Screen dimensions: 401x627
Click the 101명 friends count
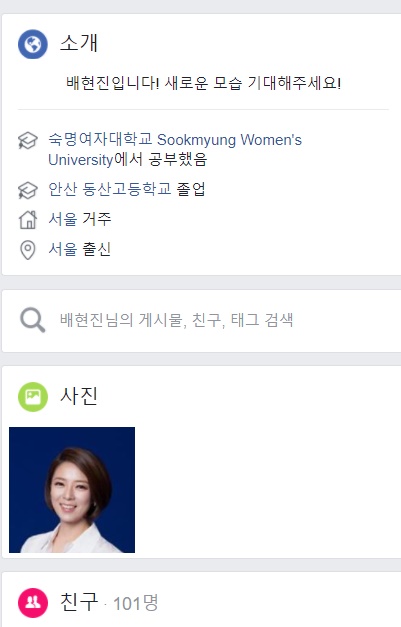pos(136,603)
